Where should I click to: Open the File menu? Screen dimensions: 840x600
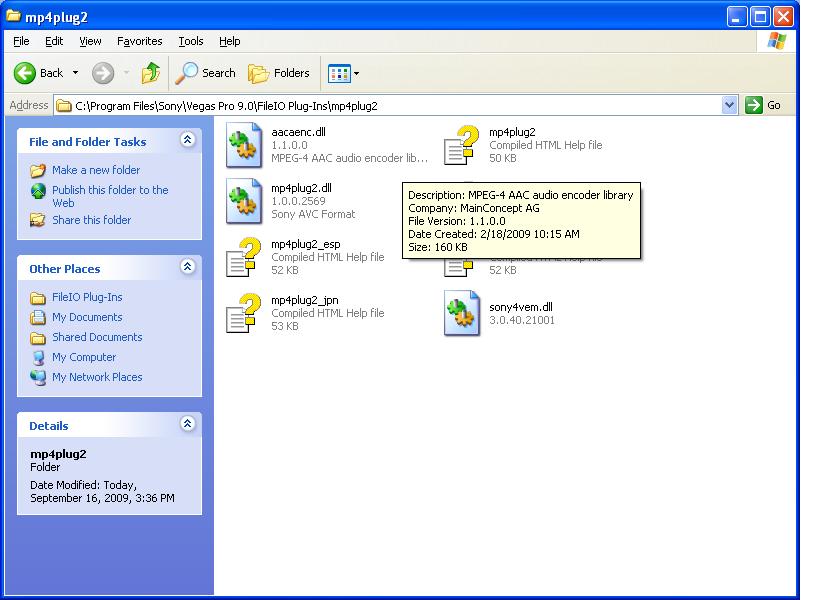[21, 41]
